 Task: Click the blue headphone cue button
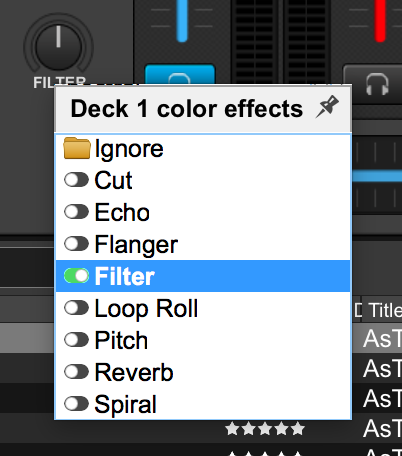pos(180,75)
